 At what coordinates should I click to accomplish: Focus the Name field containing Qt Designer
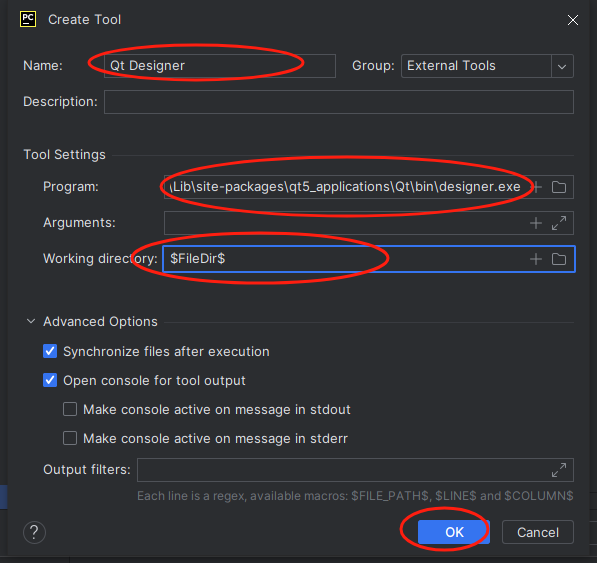click(220, 66)
